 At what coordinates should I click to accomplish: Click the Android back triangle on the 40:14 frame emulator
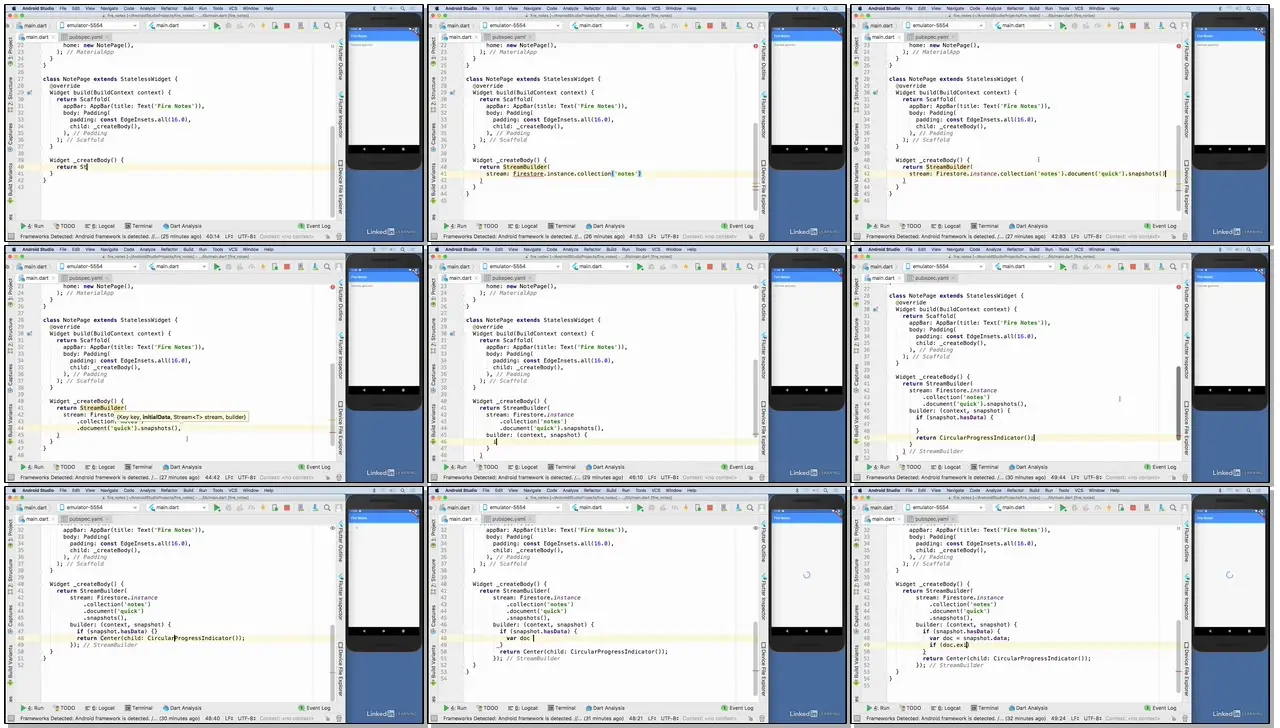click(x=364, y=149)
